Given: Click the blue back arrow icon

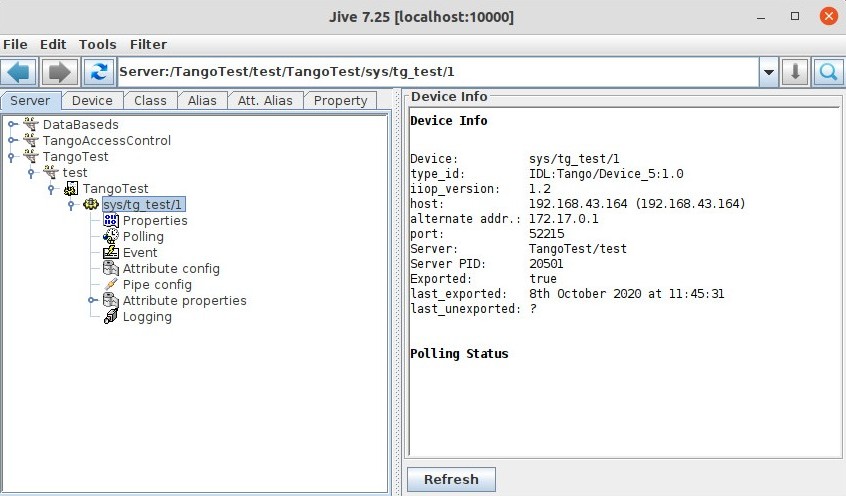Looking at the screenshot, I should click(19, 72).
